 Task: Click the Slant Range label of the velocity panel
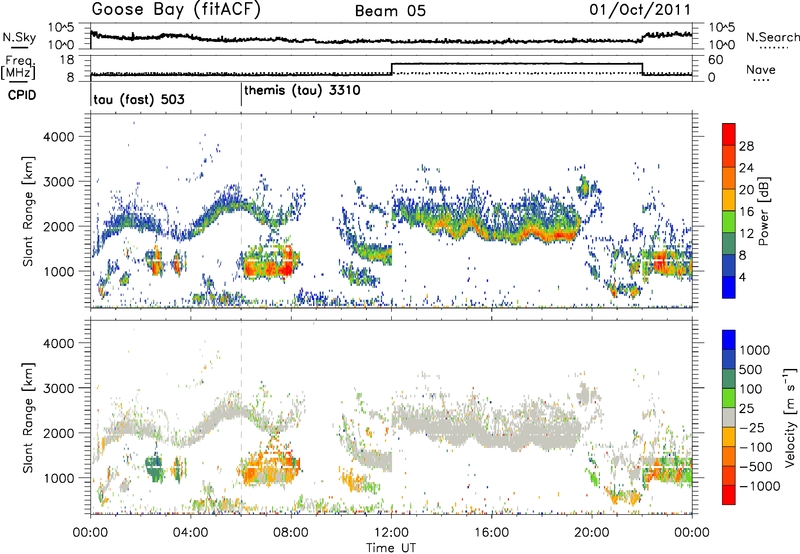coord(28,417)
